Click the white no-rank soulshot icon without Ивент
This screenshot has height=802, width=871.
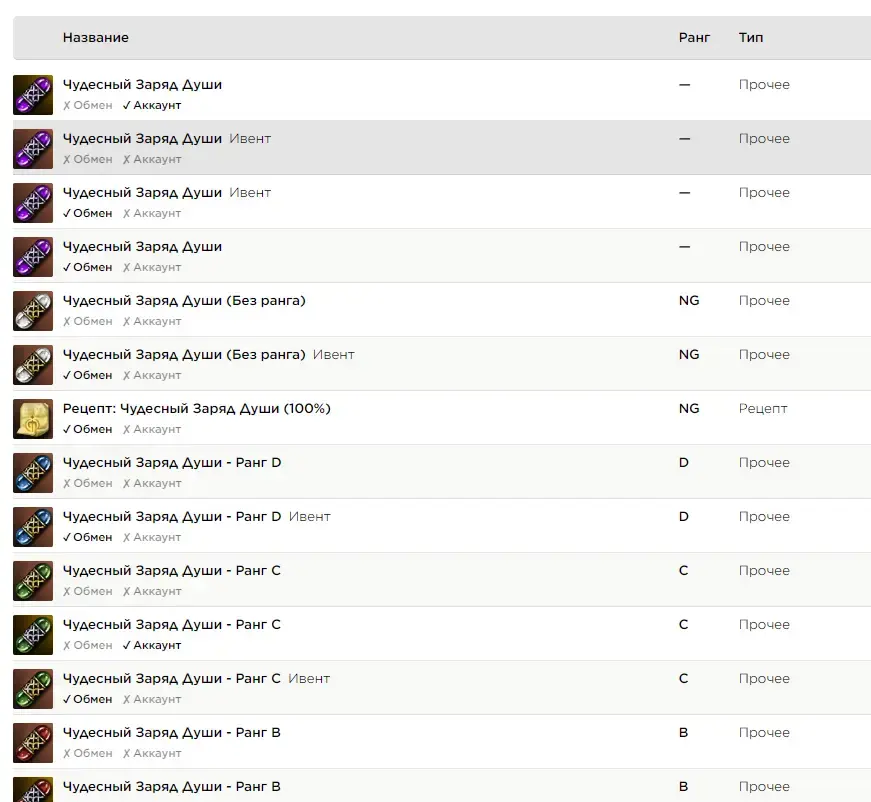click(33, 311)
